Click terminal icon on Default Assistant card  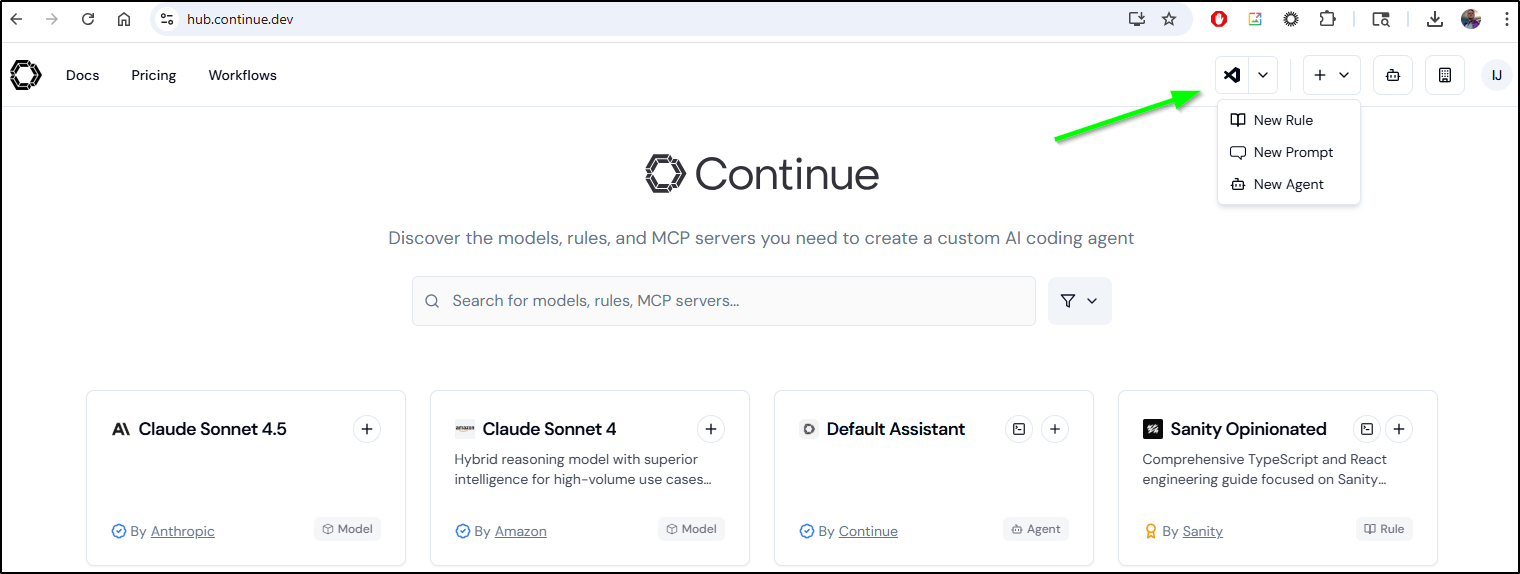pos(1019,429)
